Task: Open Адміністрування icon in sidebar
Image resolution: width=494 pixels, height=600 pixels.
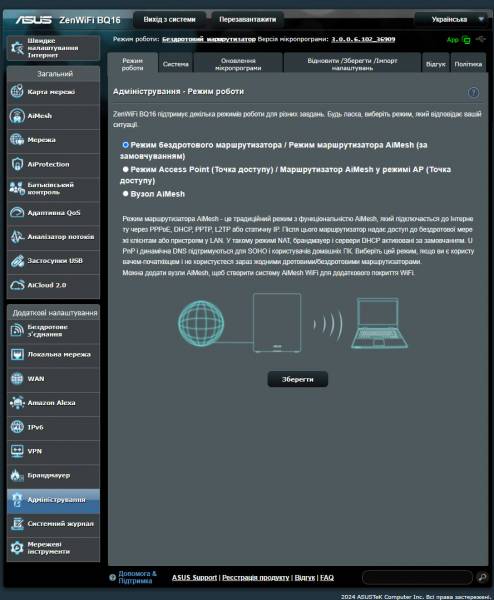Action: point(17,499)
